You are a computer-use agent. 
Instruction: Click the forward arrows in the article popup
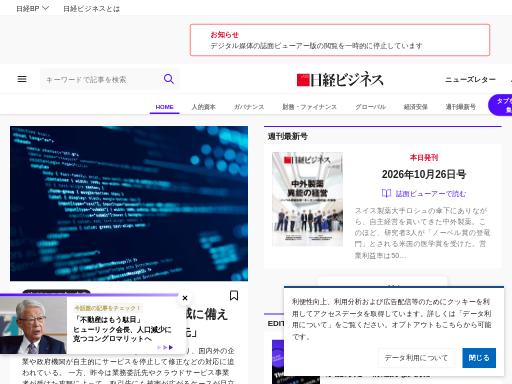click(165, 347)
